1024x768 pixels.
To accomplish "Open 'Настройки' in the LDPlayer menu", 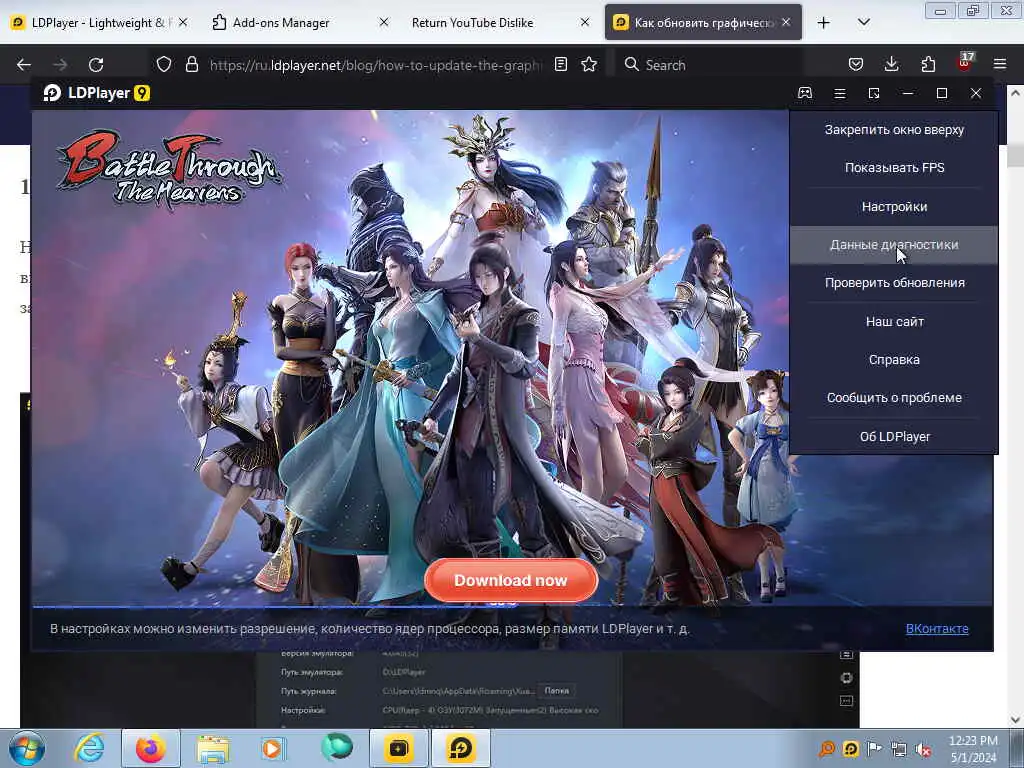I will pos(894,207).
